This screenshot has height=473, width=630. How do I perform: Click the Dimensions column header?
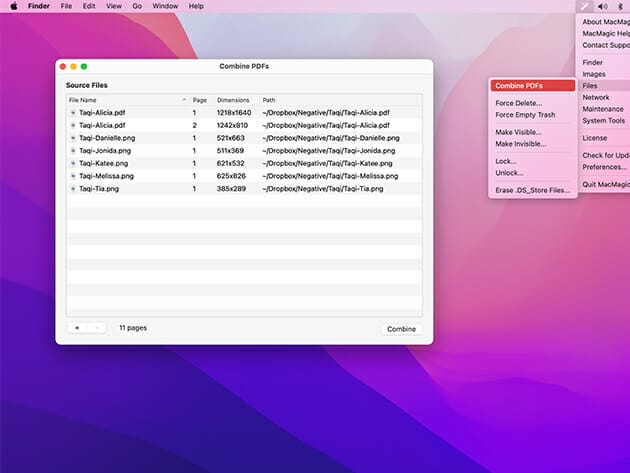233,100
